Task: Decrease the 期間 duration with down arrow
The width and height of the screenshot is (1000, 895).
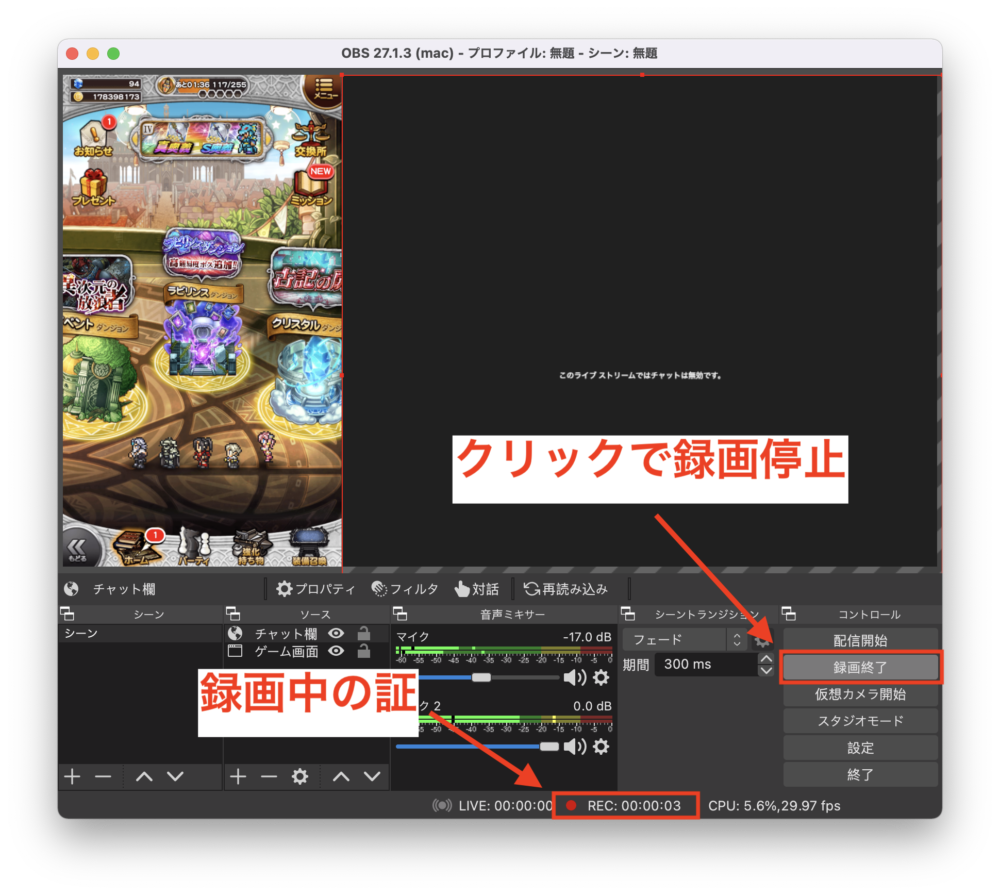Action: (x=766, y=670)
